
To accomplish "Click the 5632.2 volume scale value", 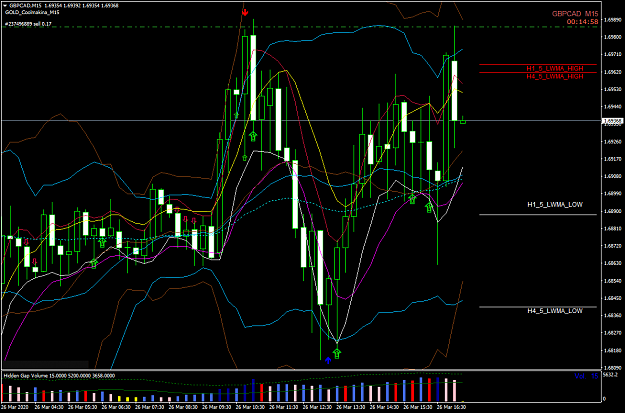I will 610,375.
